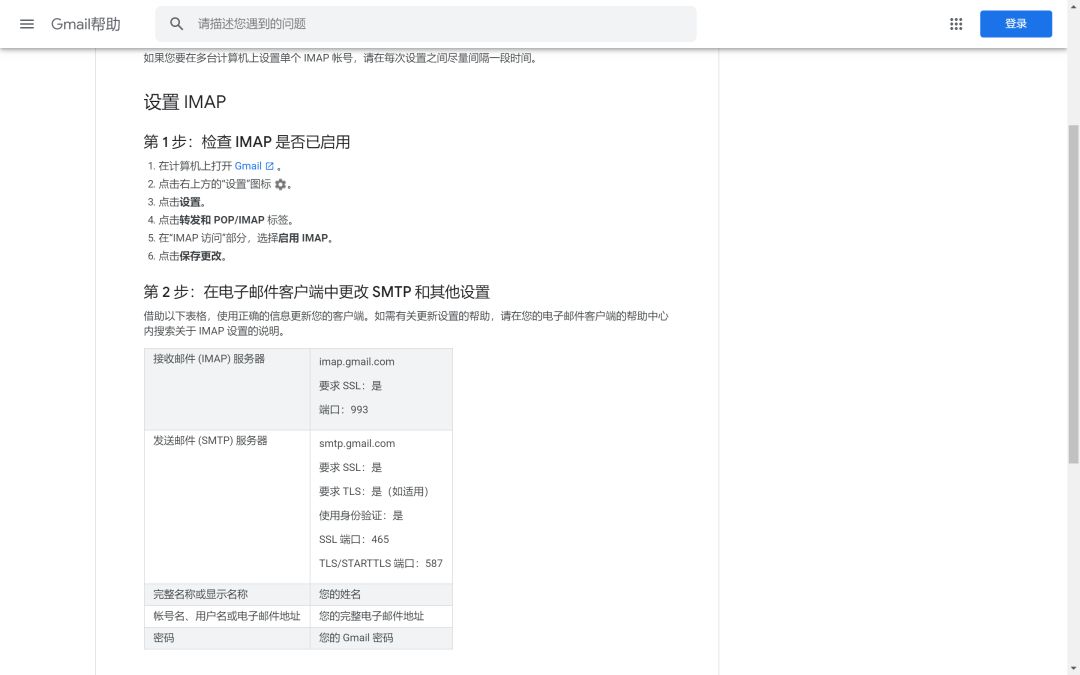The image size is (1080, 675).
Task: Select the 第 2 步 SMTP heading
Action: click(316, 292)
